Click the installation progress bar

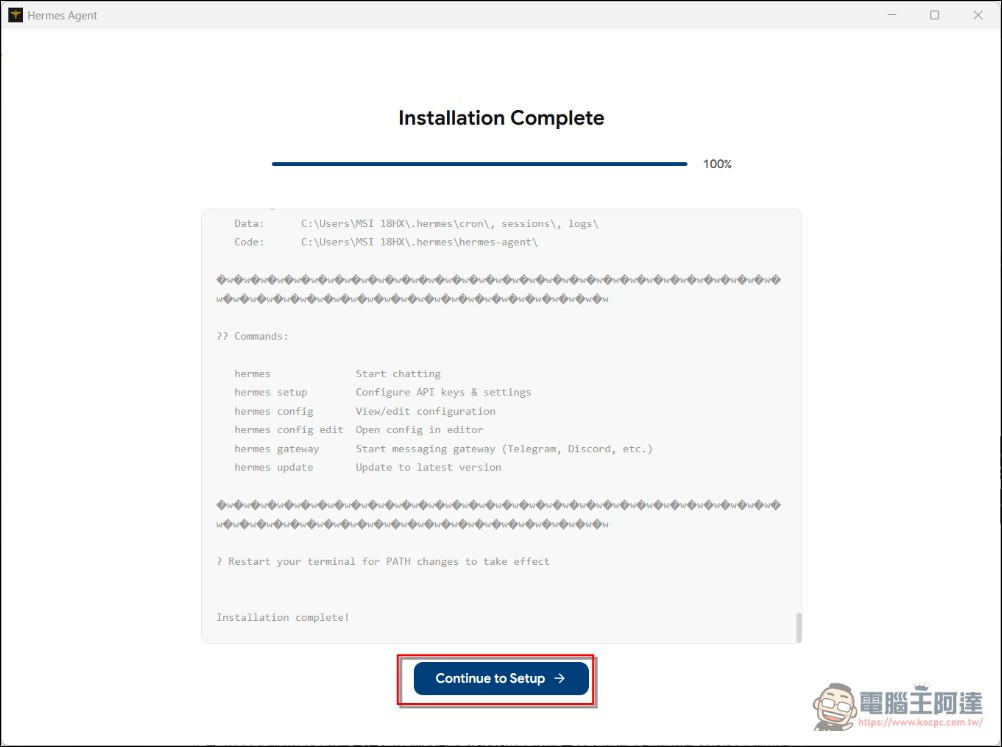point(479,164)
